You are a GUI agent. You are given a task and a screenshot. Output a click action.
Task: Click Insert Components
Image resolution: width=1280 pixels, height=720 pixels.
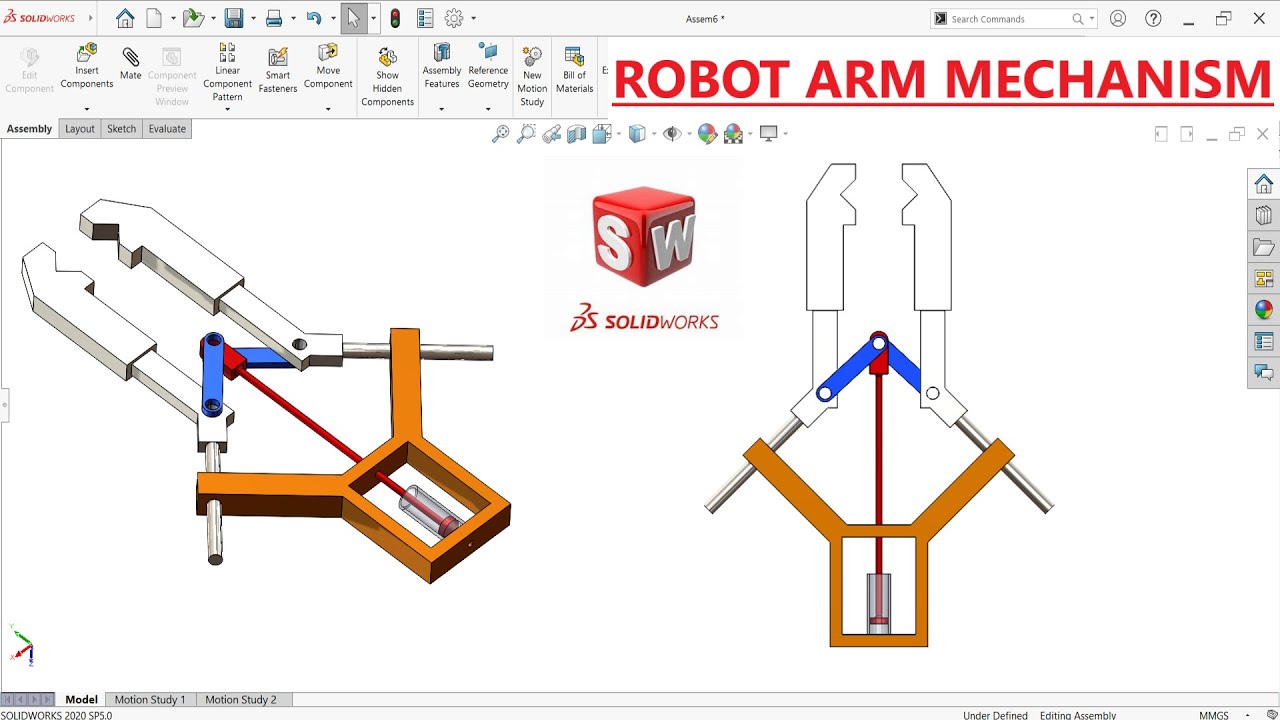[87, 66]
